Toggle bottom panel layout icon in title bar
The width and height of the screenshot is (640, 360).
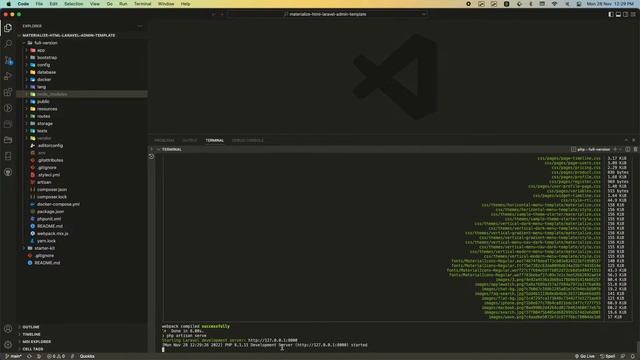click(x=618, y=14)
